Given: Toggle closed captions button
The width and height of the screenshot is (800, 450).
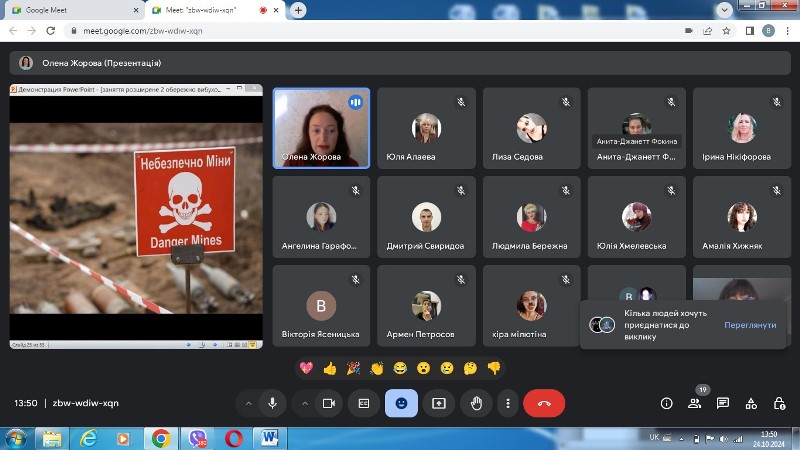Looking at the screenshot, I should point(364,403).
